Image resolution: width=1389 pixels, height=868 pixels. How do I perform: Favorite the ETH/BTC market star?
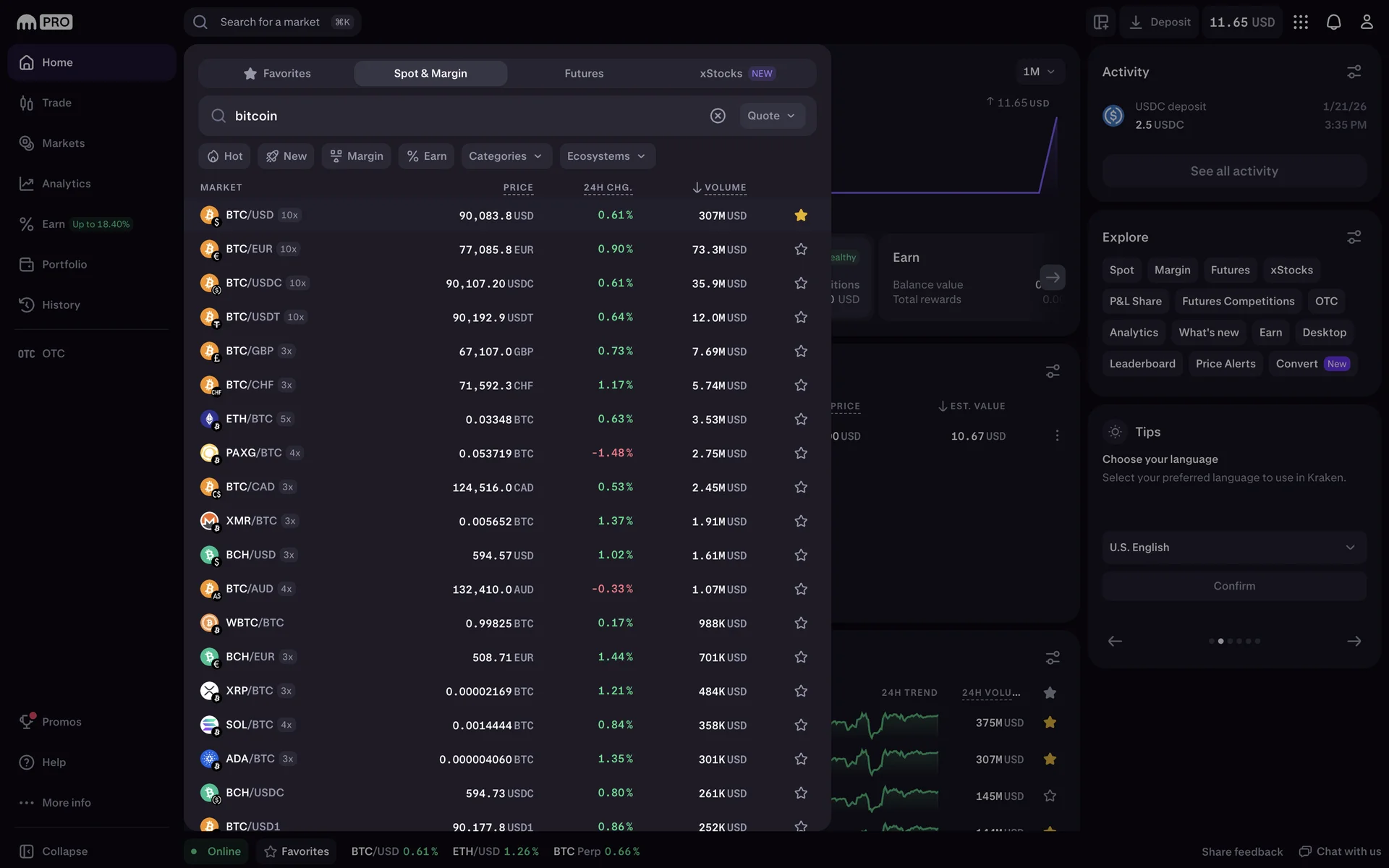pos(800,420)
